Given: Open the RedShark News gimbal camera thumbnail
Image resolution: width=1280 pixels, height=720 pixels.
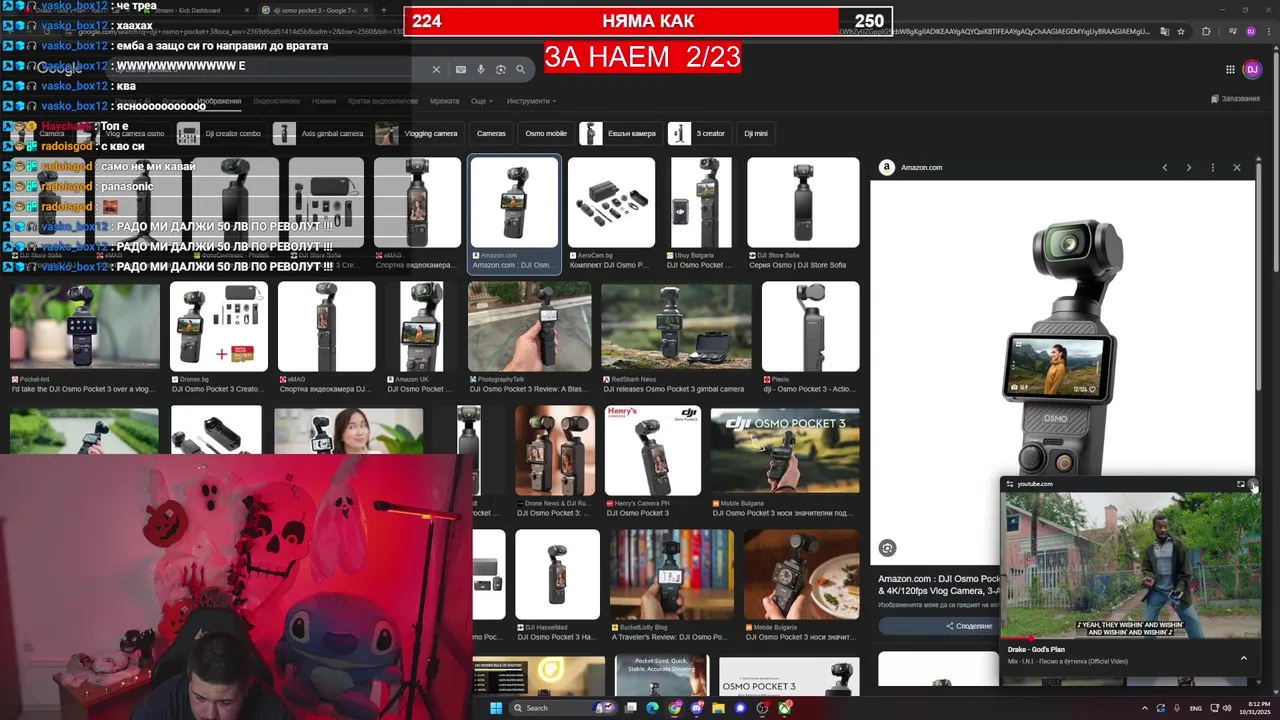Looking at the screenshot, I should click(676, 327).
